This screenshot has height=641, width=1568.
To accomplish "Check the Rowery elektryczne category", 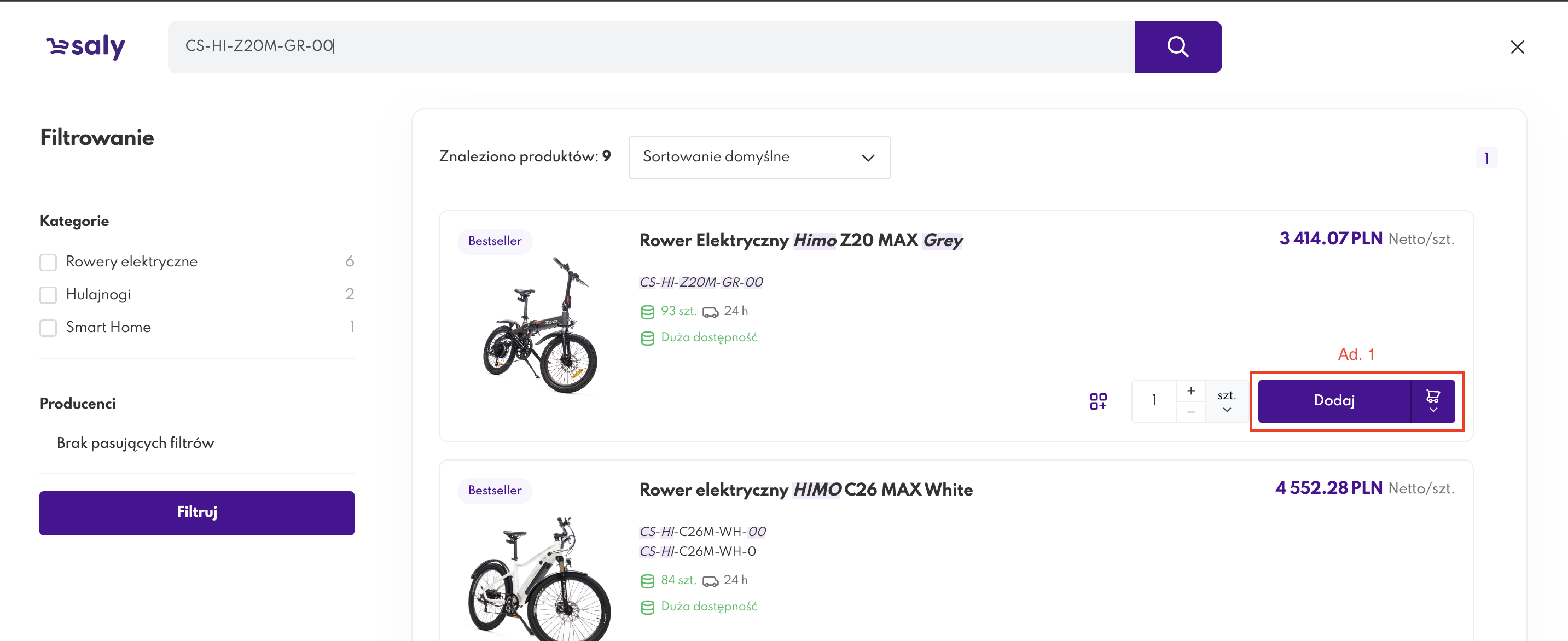I will click(48, 263).
